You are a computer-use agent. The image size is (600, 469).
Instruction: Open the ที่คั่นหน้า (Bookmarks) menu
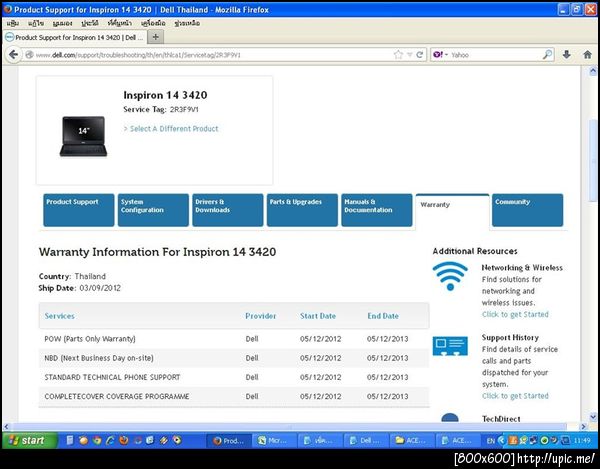click(x=120, y=23)
